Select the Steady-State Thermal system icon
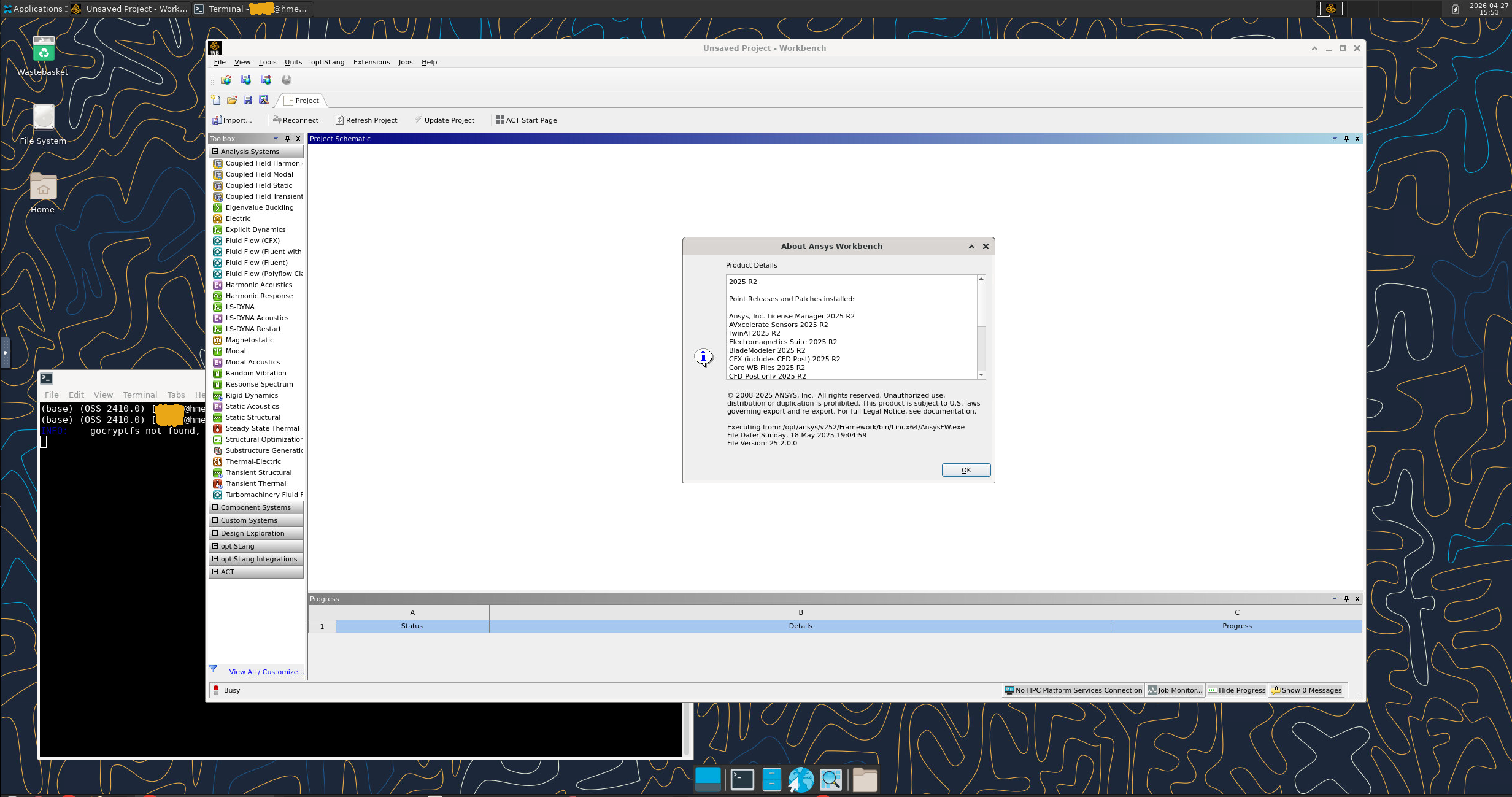 pyautogui.click(x=217, y=428)
